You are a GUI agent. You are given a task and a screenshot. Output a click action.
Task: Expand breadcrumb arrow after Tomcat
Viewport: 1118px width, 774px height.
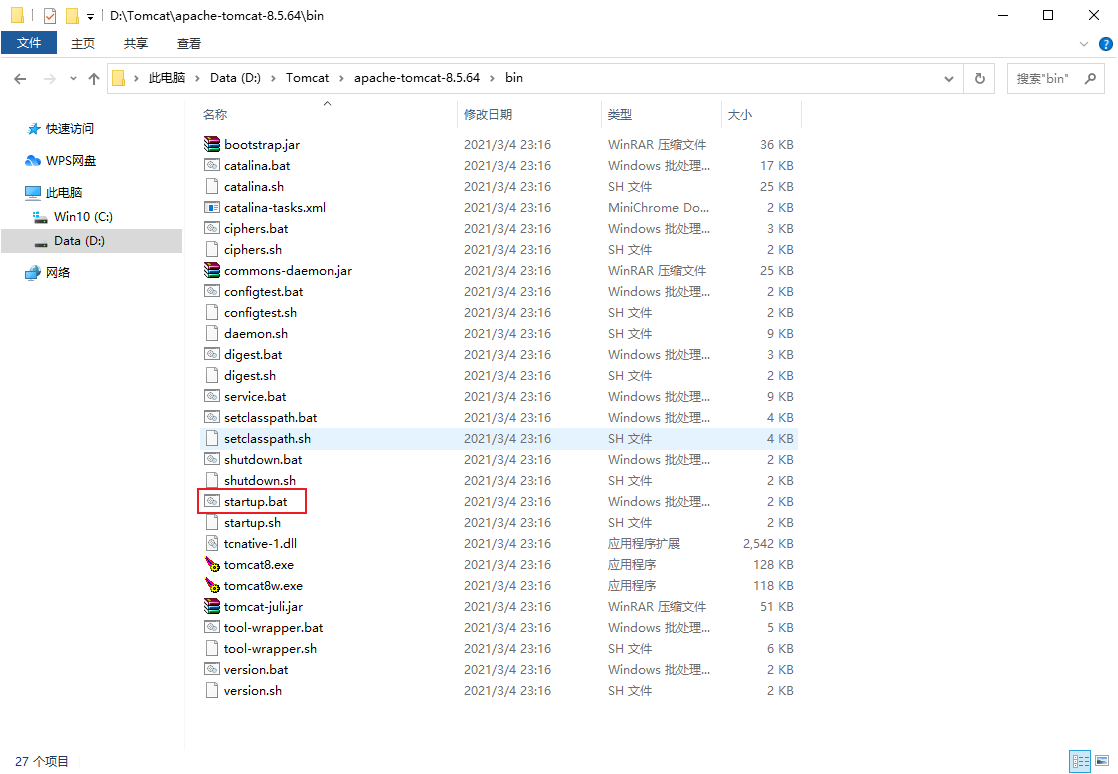342,78
